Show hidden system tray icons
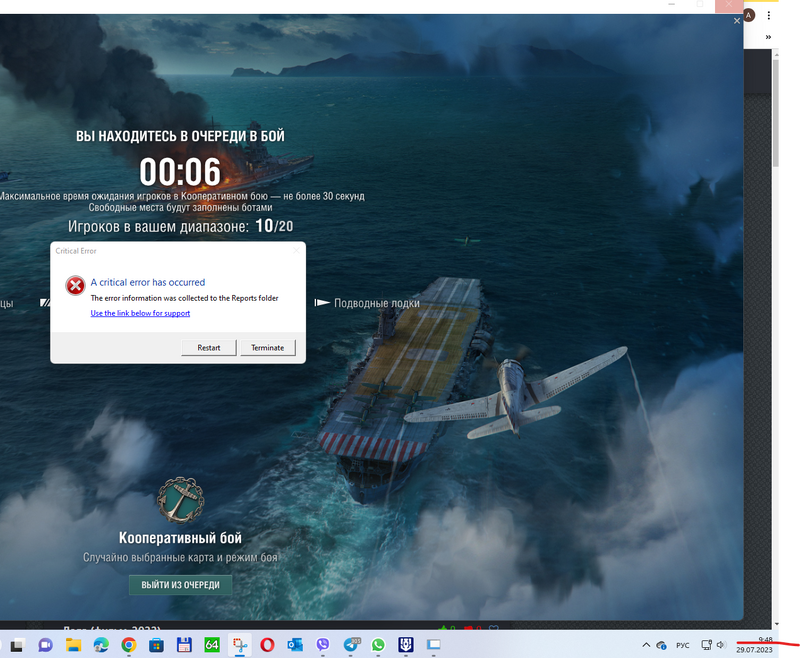Image resolution: width=800 pixels, height=658 pixels. (x=646, y=645)
